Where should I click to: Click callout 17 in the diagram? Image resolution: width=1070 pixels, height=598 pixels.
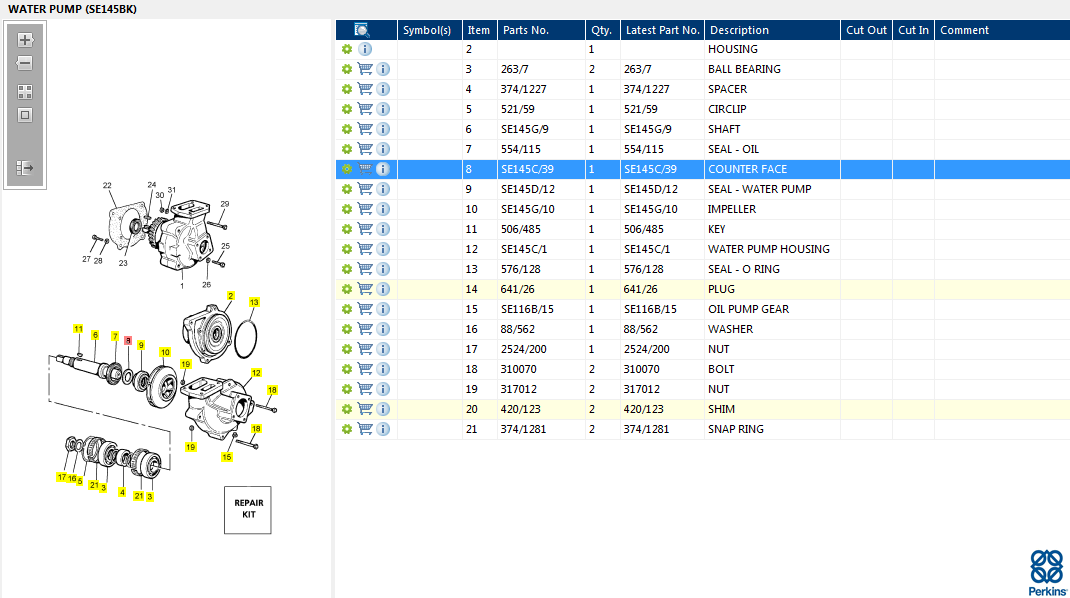(62, 477)
